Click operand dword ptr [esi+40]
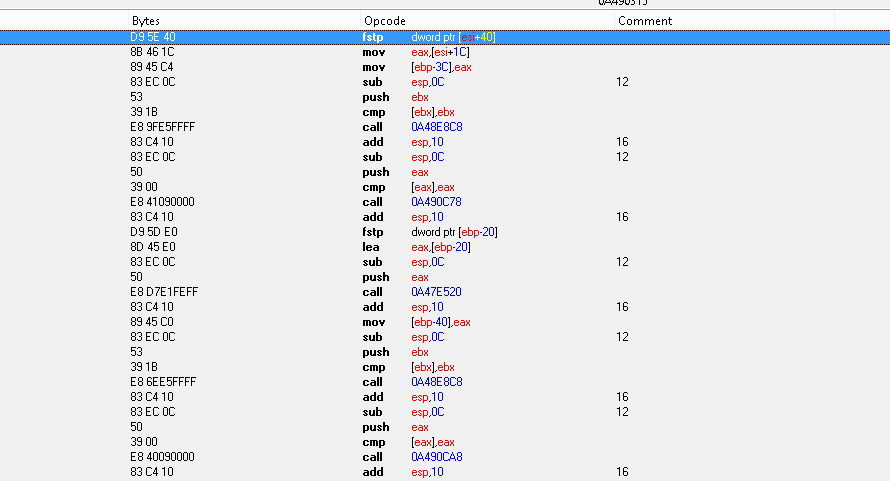The width and height of the screenshot is (890, 481). [x=453, y=37]
